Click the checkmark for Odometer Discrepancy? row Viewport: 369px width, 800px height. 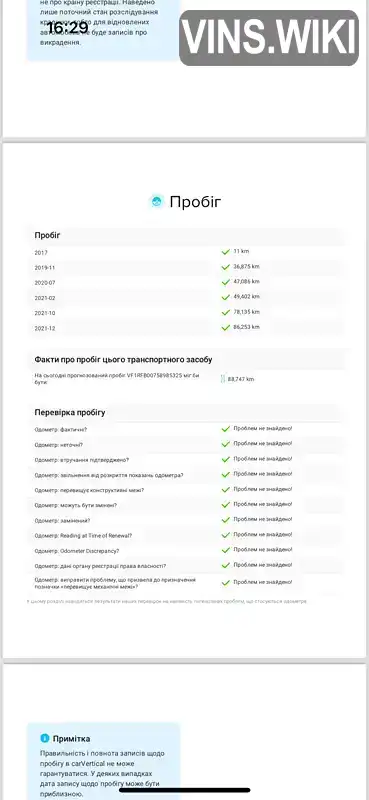(x=226, y=551)
